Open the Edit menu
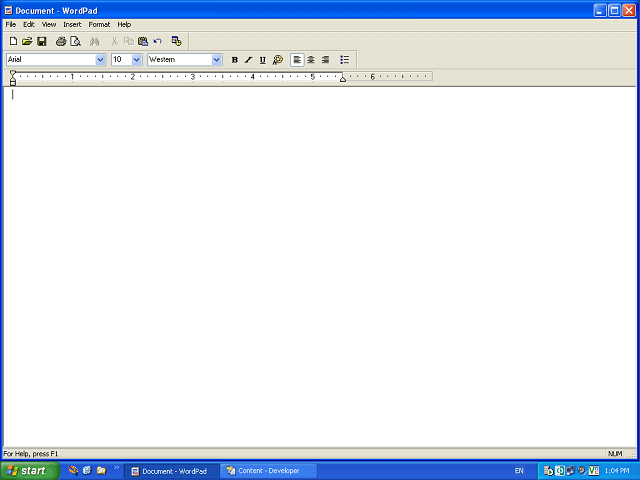The height and width of the screenshot is (480, 640). [29, 24]
